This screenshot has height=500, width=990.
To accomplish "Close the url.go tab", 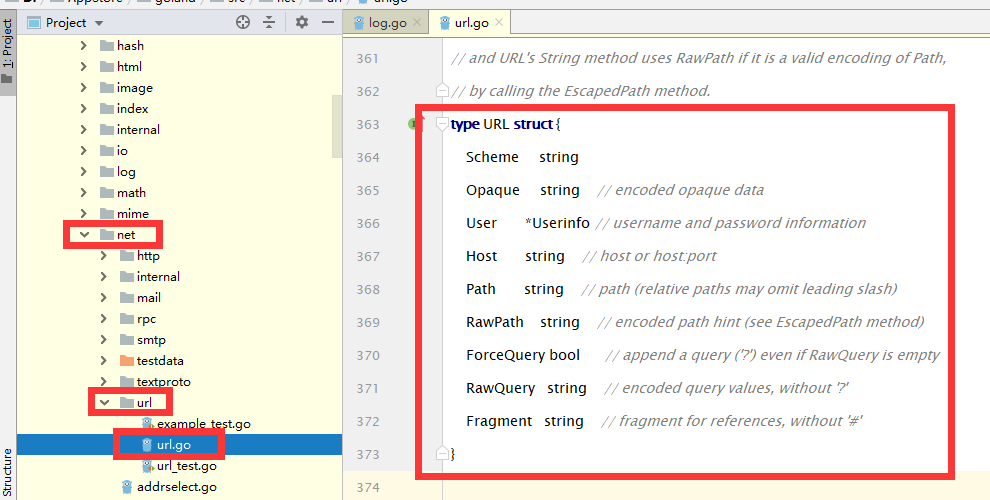I will [x=499, y=23].
